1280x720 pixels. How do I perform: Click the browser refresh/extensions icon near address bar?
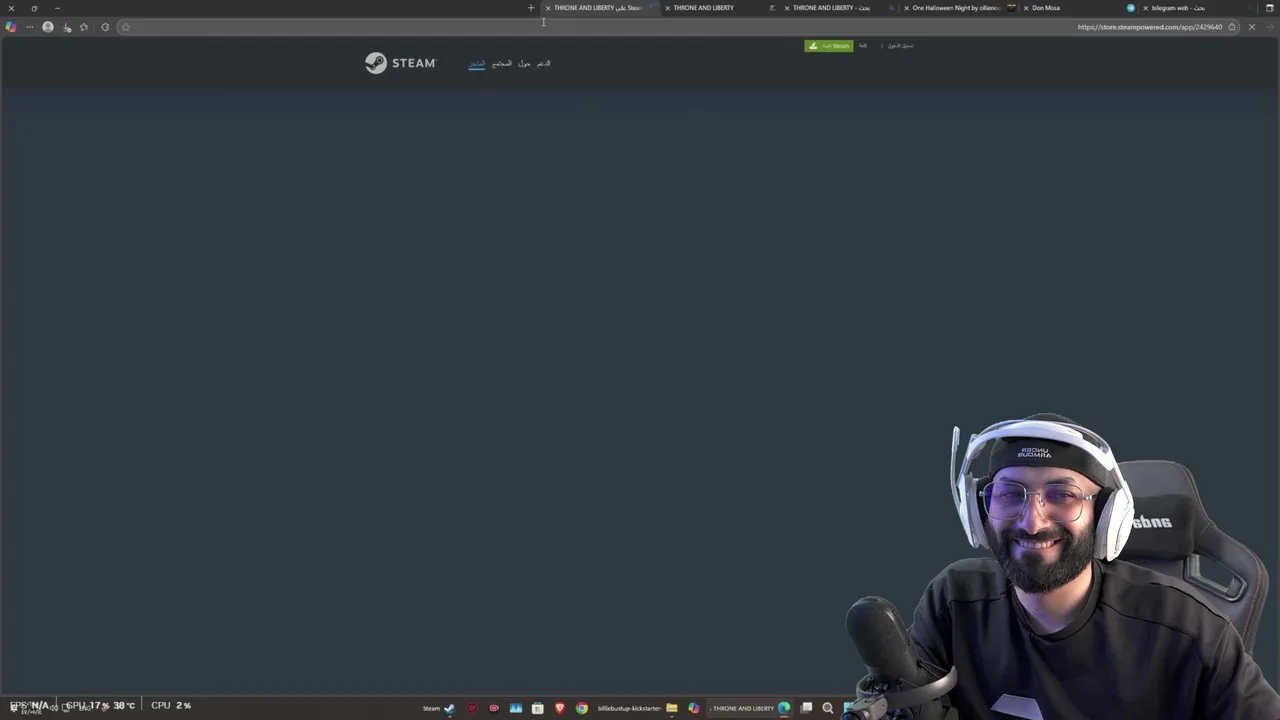(x=105, y=27)
